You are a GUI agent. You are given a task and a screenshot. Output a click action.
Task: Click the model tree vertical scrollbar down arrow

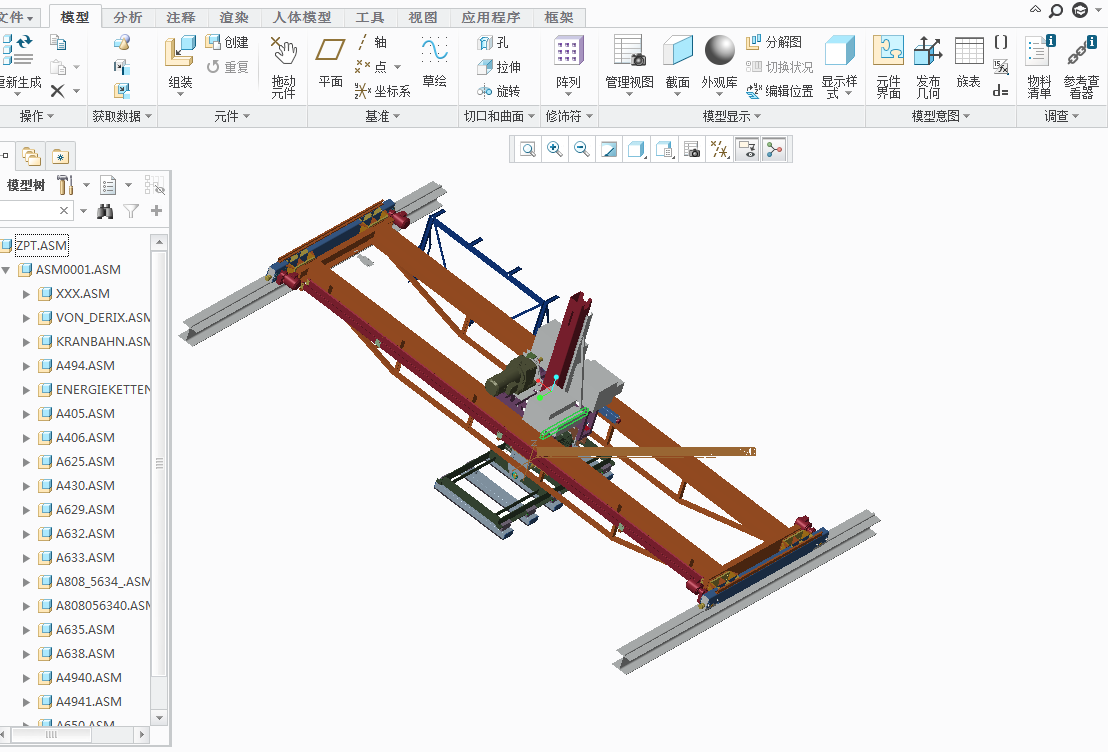point(159,718)
